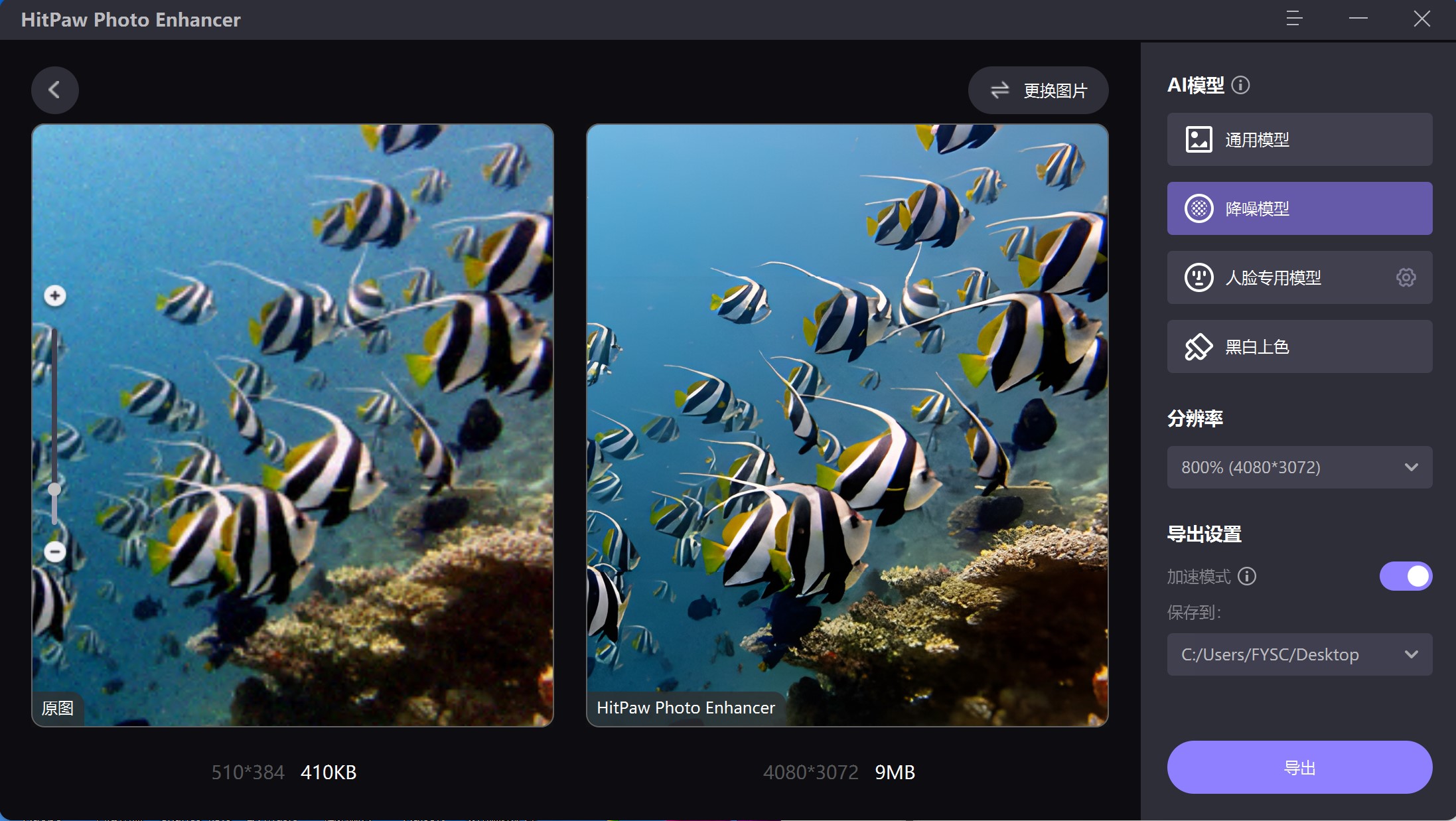Click the zoom in plus icon
The height and width of the screenshot is (821, 1456).
tap(55, 295)
